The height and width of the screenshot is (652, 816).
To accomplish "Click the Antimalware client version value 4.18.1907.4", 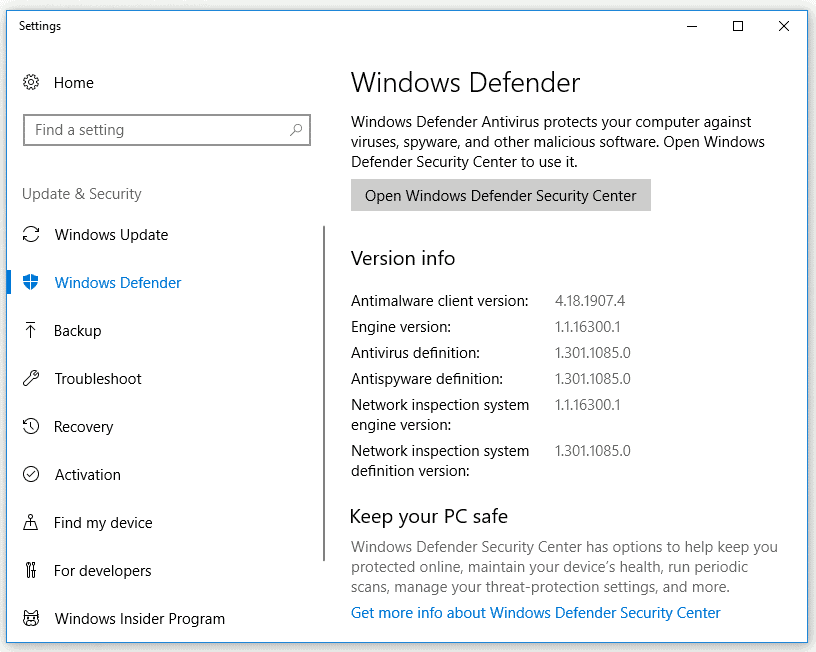I will pos(590,301).
